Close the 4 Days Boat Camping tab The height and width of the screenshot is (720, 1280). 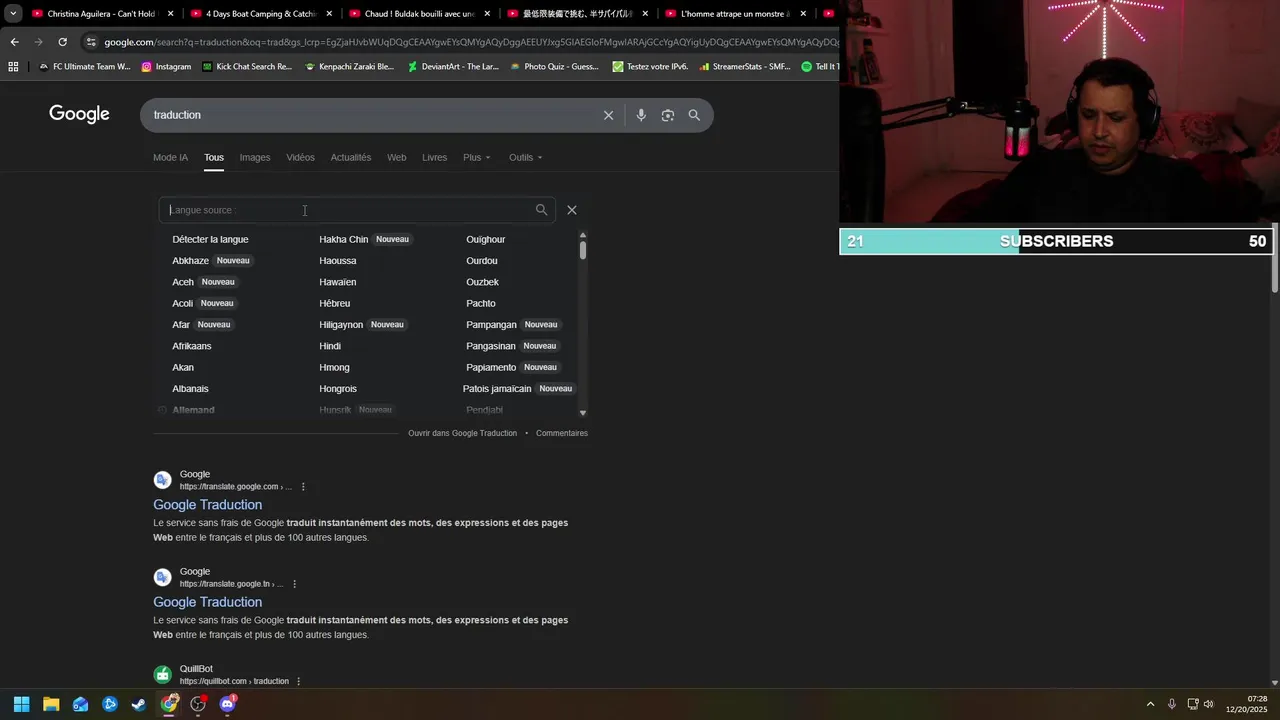click(329, 14)
